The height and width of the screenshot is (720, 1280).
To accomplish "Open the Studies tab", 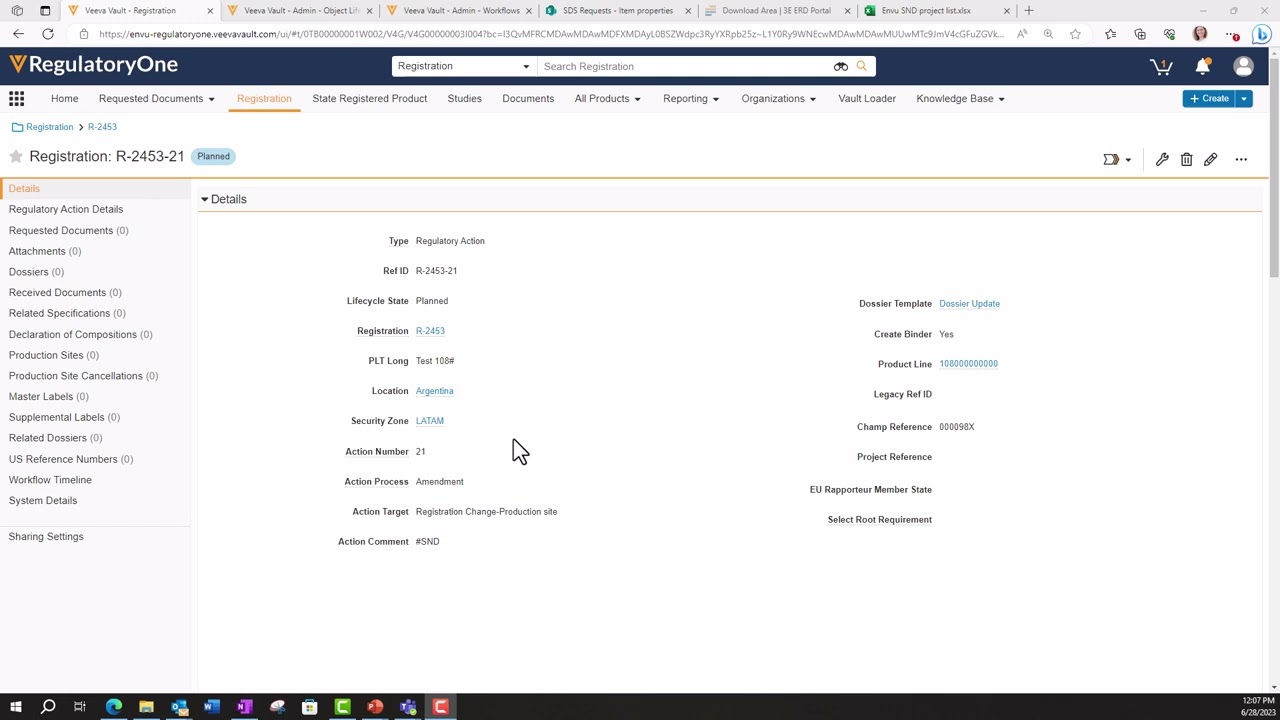I will point(464,99).
